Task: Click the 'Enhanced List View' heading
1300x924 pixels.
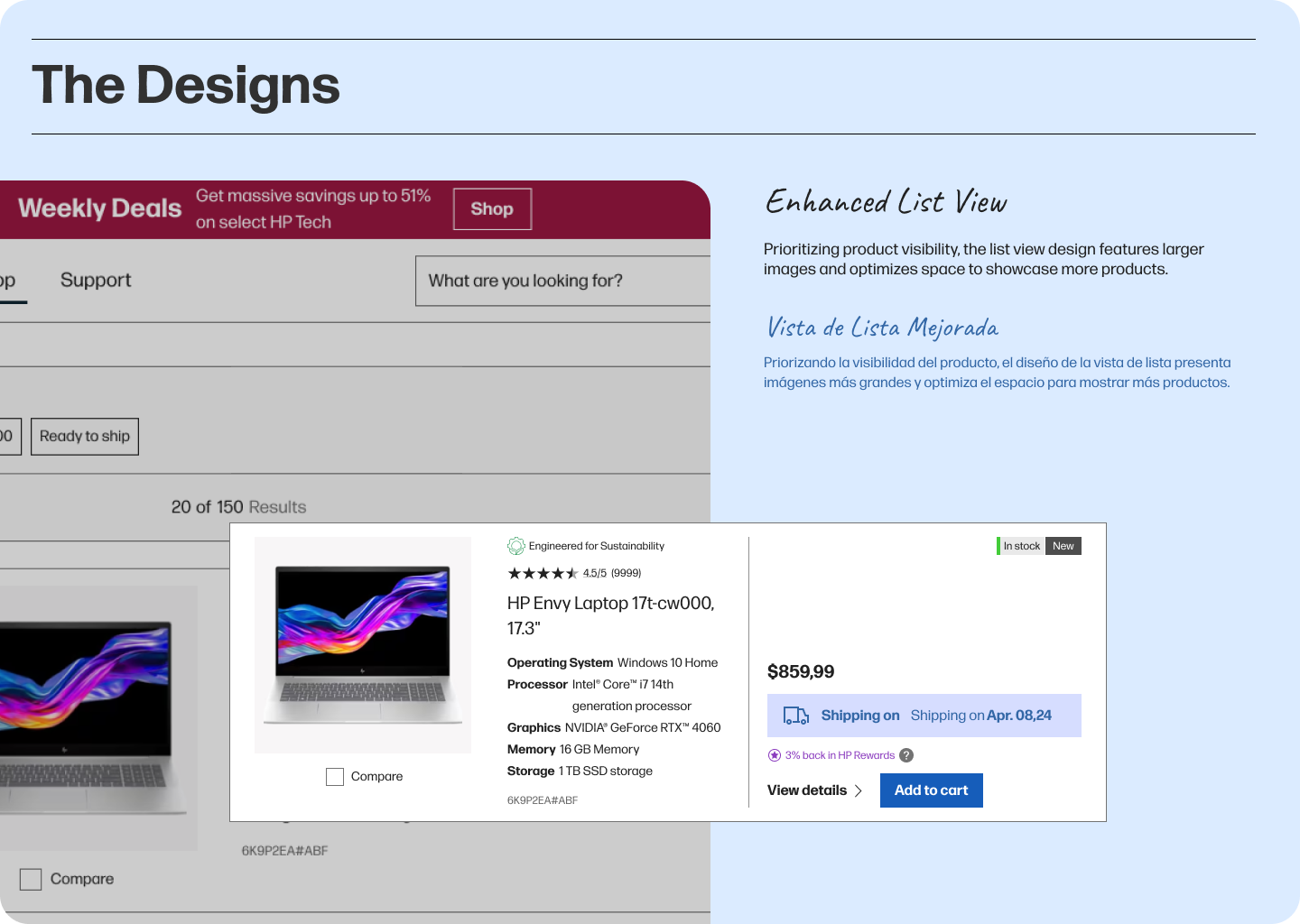Action: tap(887, 201)
